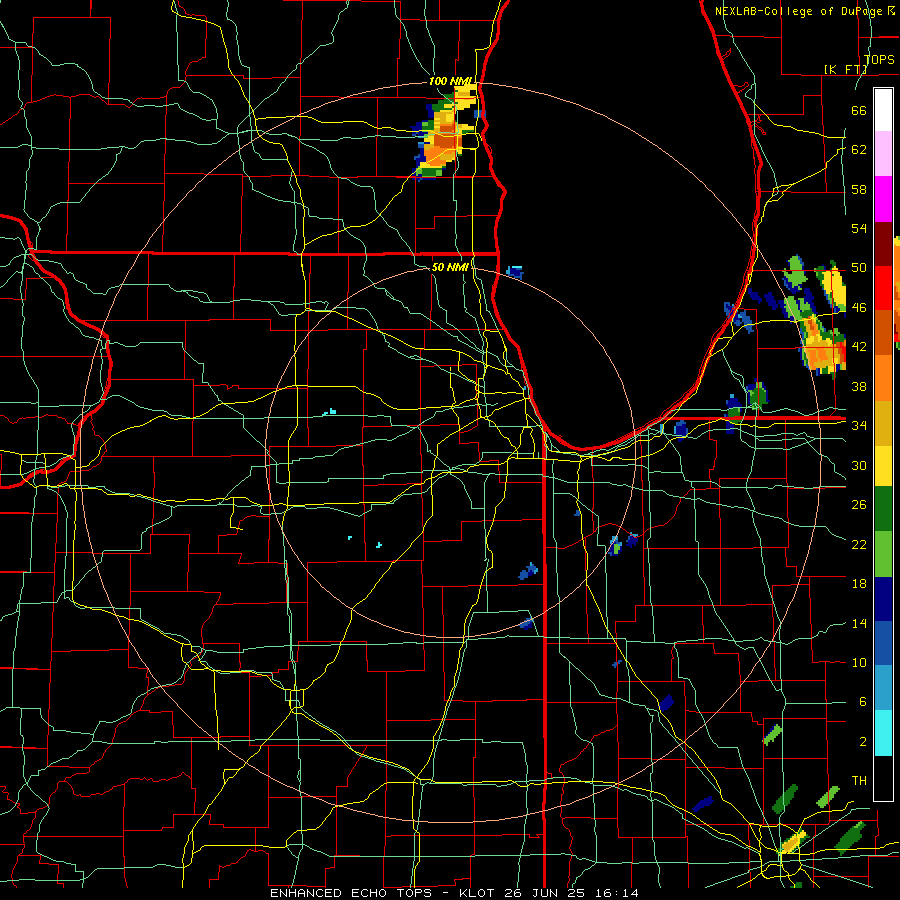Click the '6' legend value

pyautogui.click(x=862, y=703)
